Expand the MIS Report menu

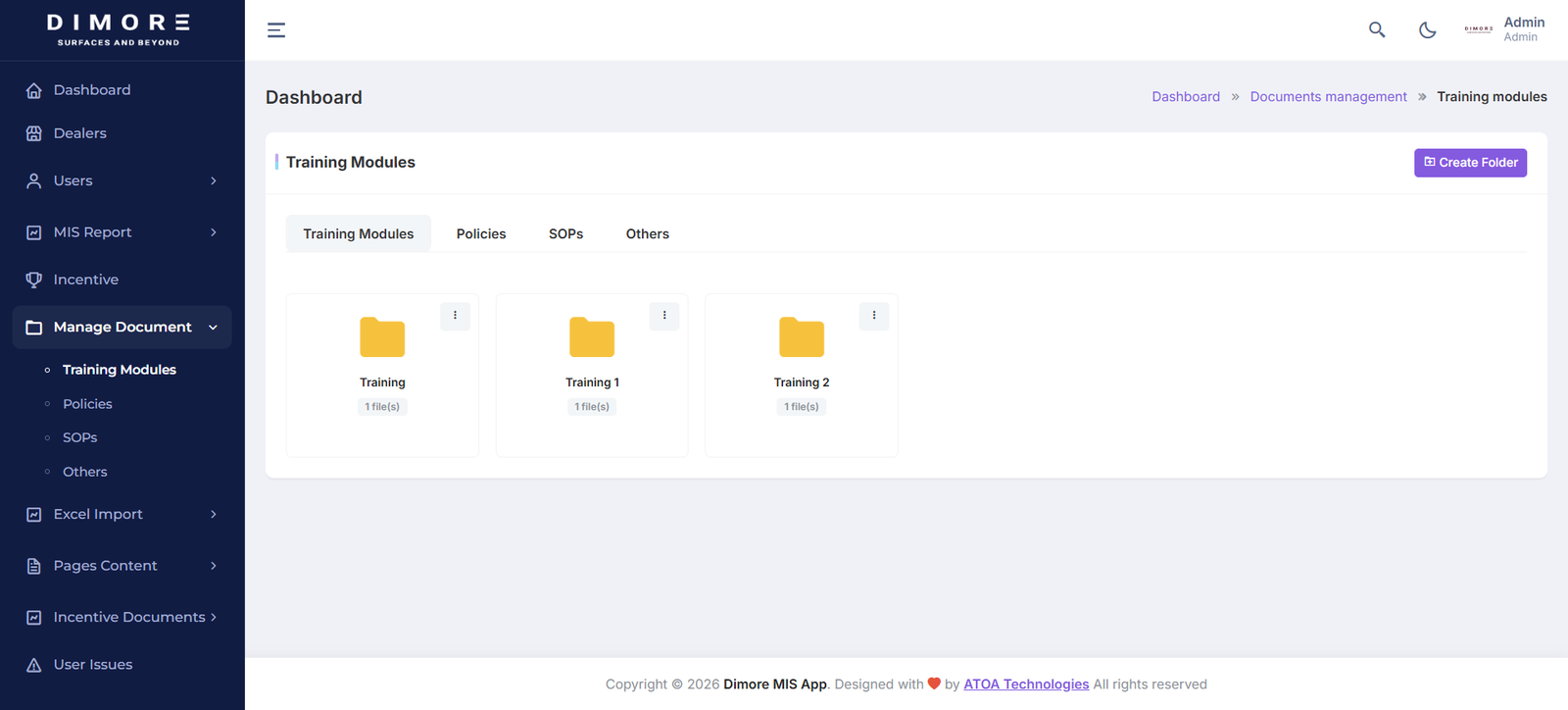tap(122, 232)
